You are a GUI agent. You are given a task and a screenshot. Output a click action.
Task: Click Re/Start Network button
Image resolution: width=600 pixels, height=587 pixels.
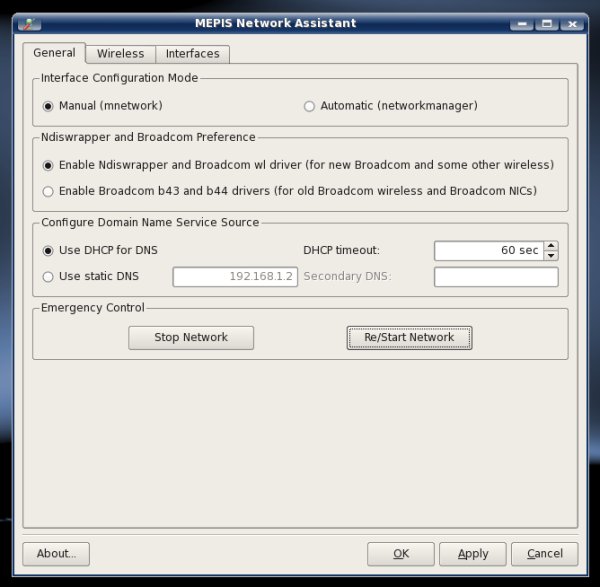click(x=409, y=338)
